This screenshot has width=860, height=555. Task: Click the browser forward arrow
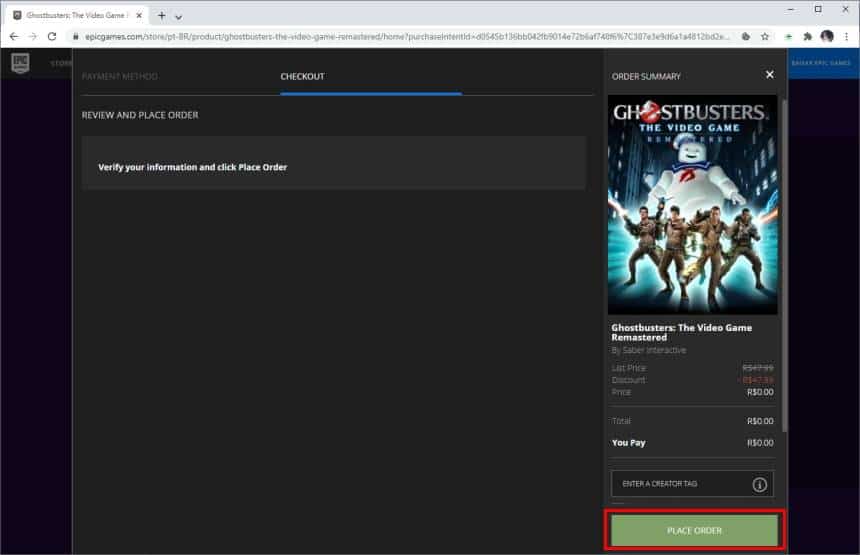tap(33, 37)
